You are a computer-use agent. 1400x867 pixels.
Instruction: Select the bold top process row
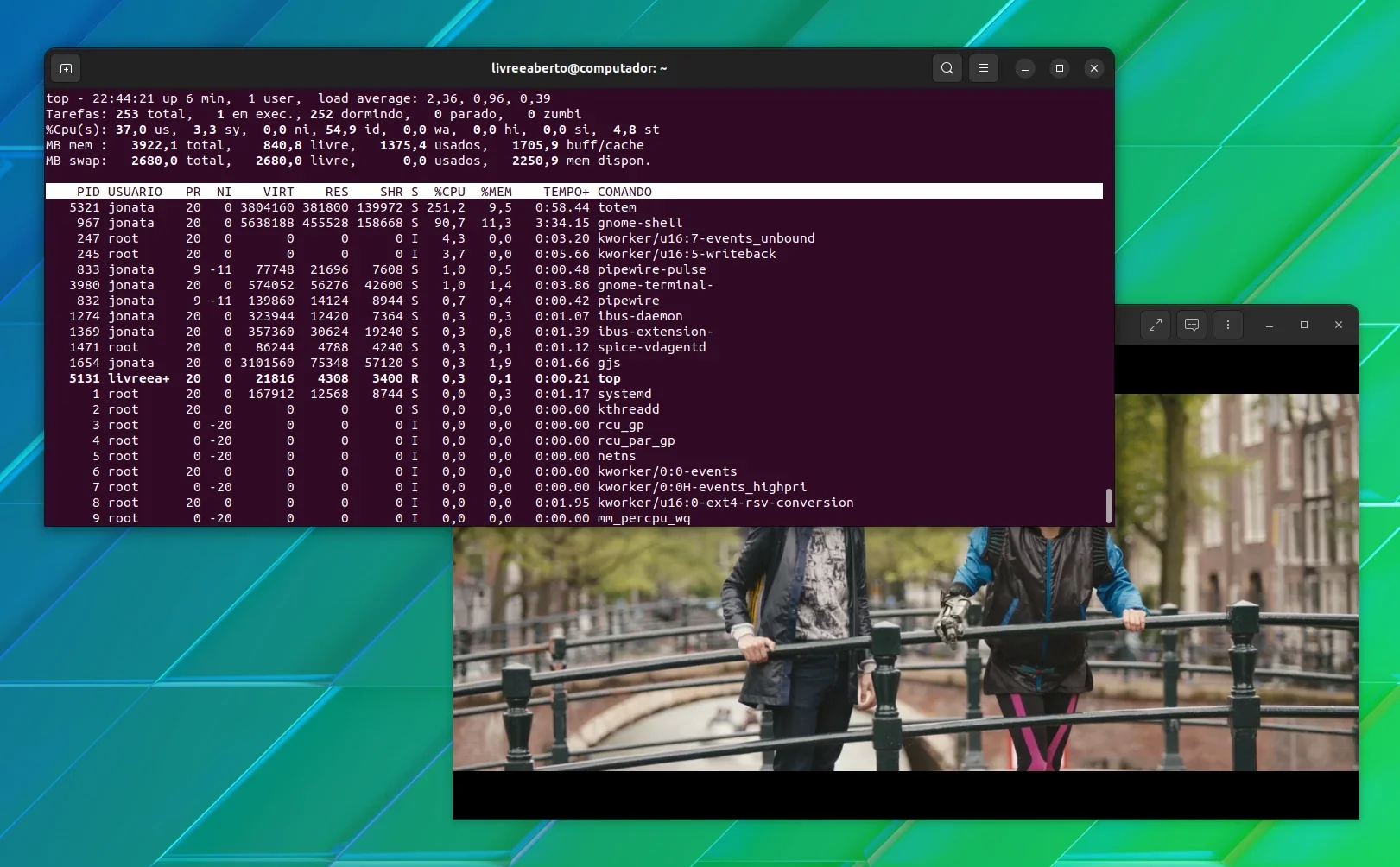[574, 378]
